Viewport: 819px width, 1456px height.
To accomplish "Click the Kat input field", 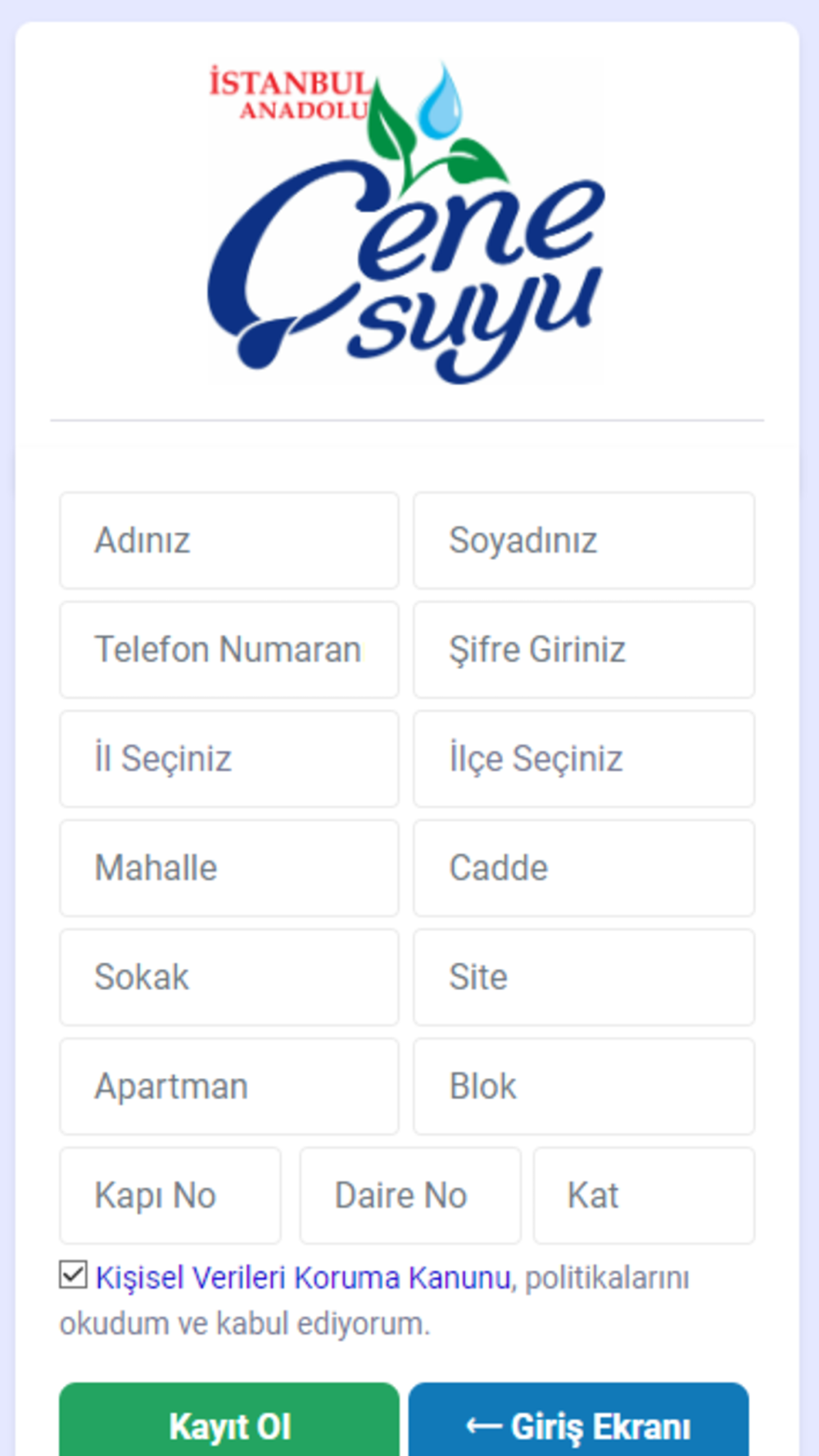I will coord(644,1196).
